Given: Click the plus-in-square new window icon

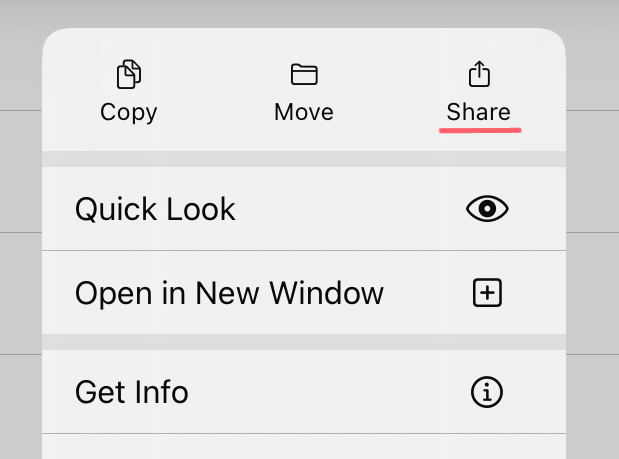Looking at the screenshot, I should point(487,293).
